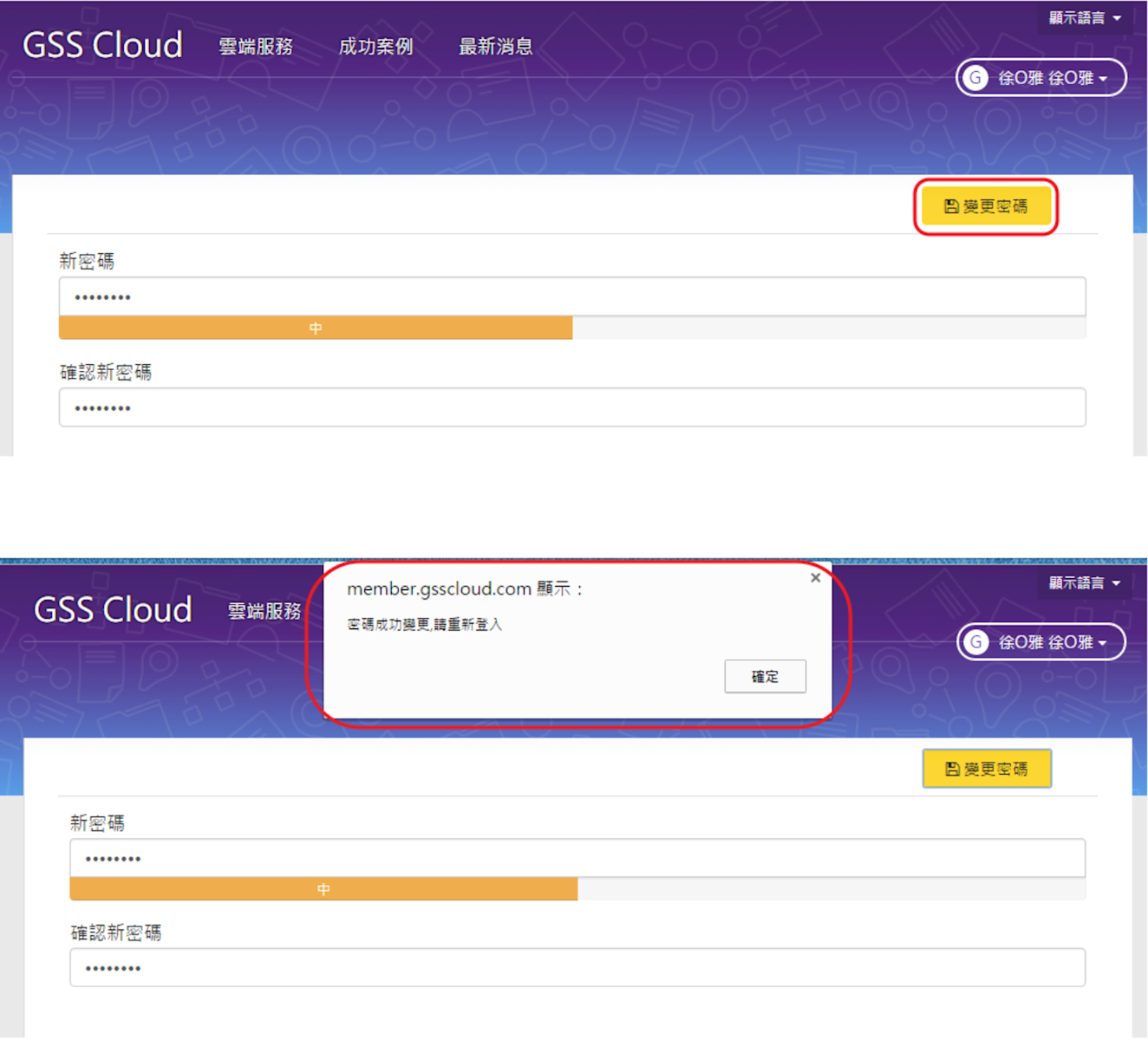1148x1040 pixels.
Task: Open the 雲端服務 menu in the upper navigation
Action: click(x=256, y=47)
